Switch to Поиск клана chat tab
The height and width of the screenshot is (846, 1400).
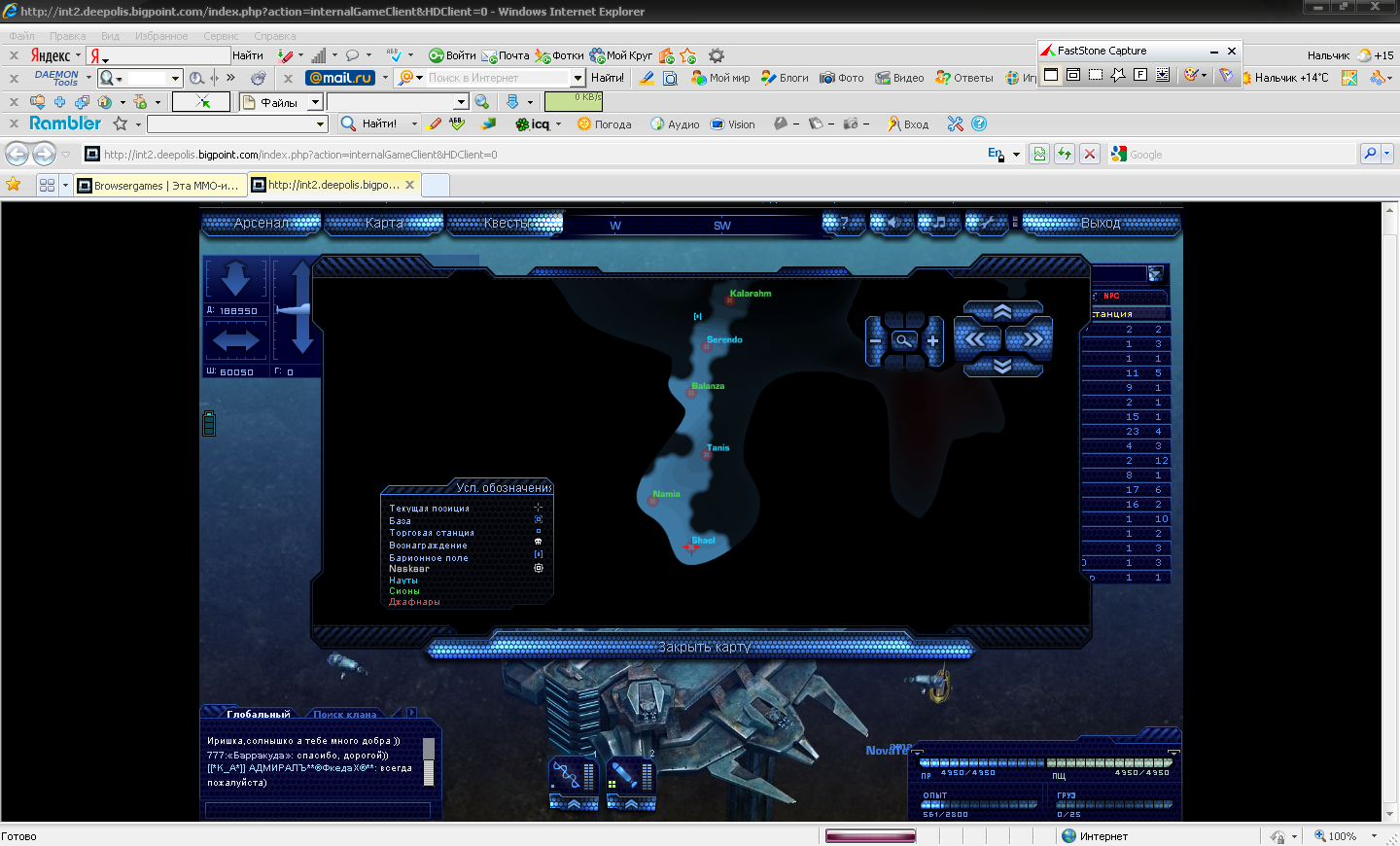click(x=344, y=714)
